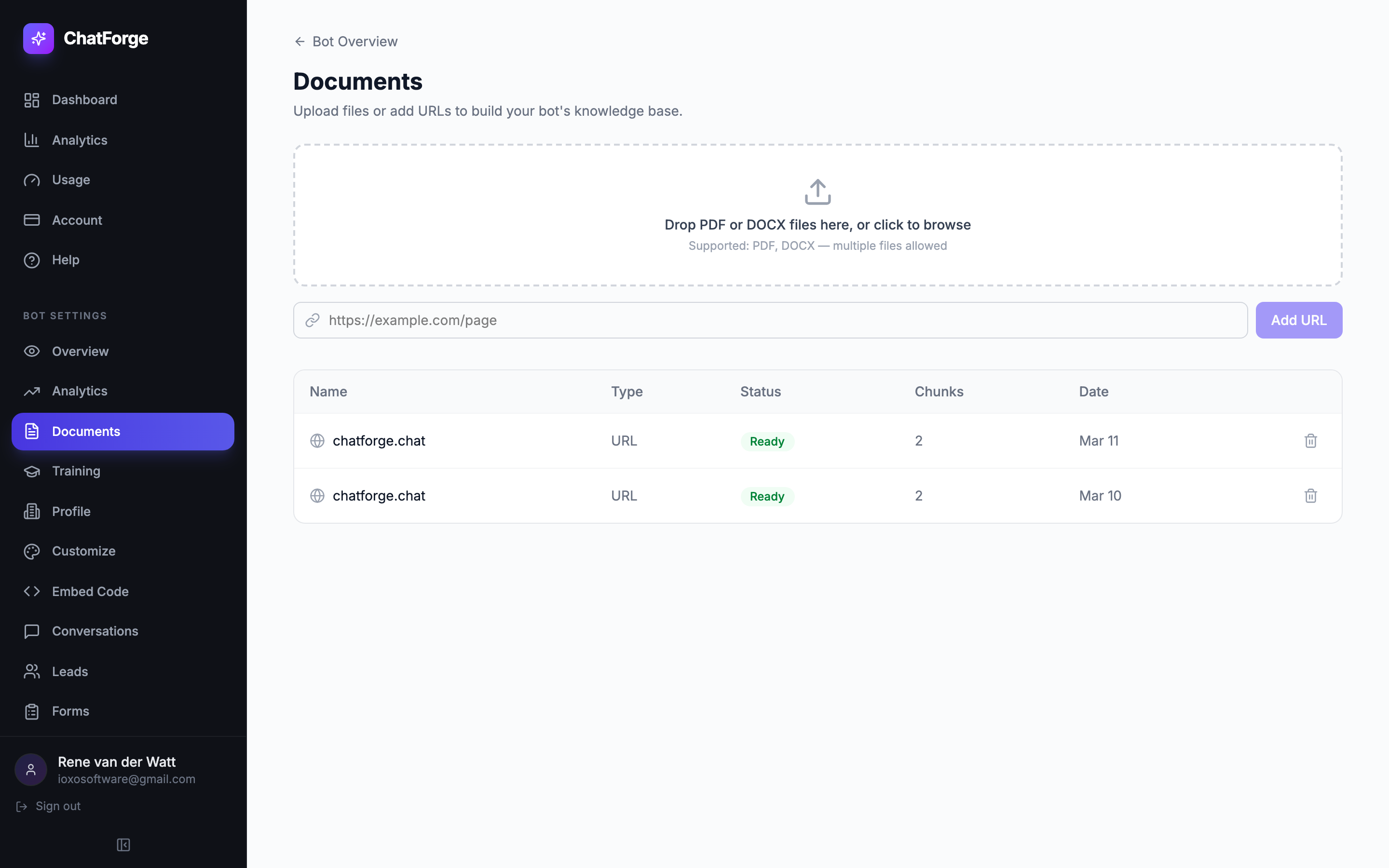Open the Profile settings page
1389x868 pixels.
click(71, 511)
